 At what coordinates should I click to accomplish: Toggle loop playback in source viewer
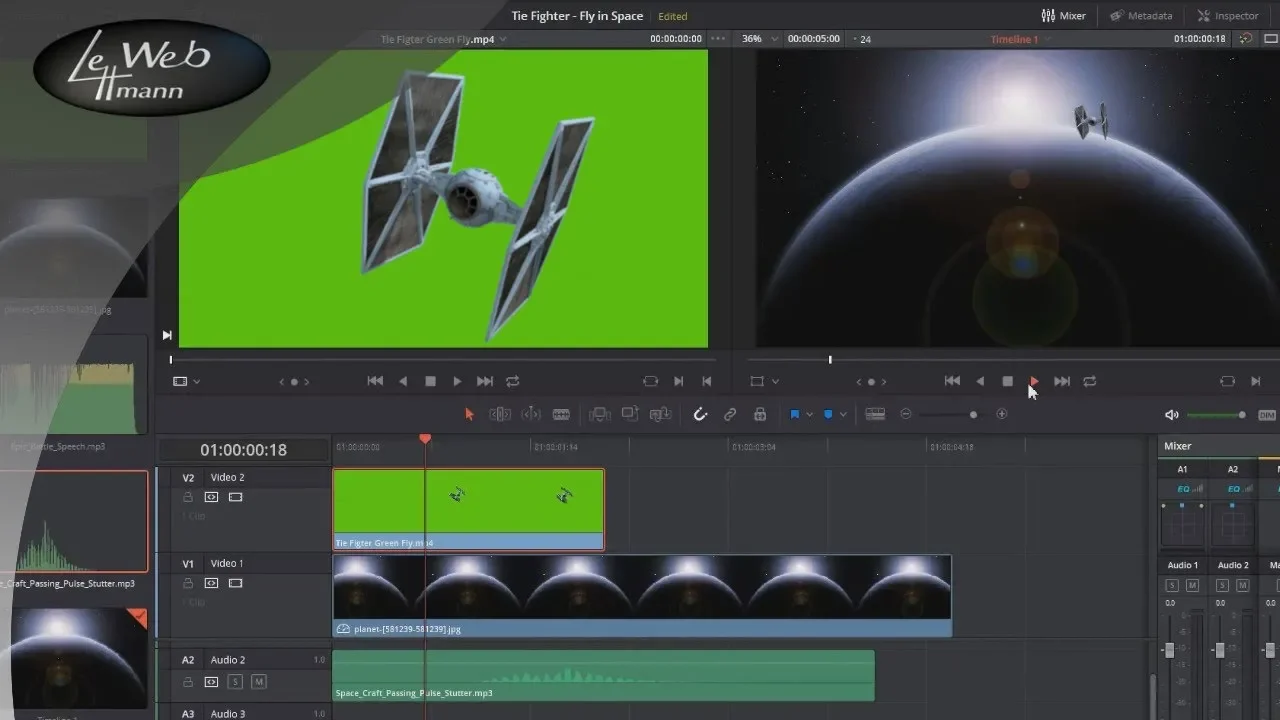pyautogui.click(x=513, y=381)
